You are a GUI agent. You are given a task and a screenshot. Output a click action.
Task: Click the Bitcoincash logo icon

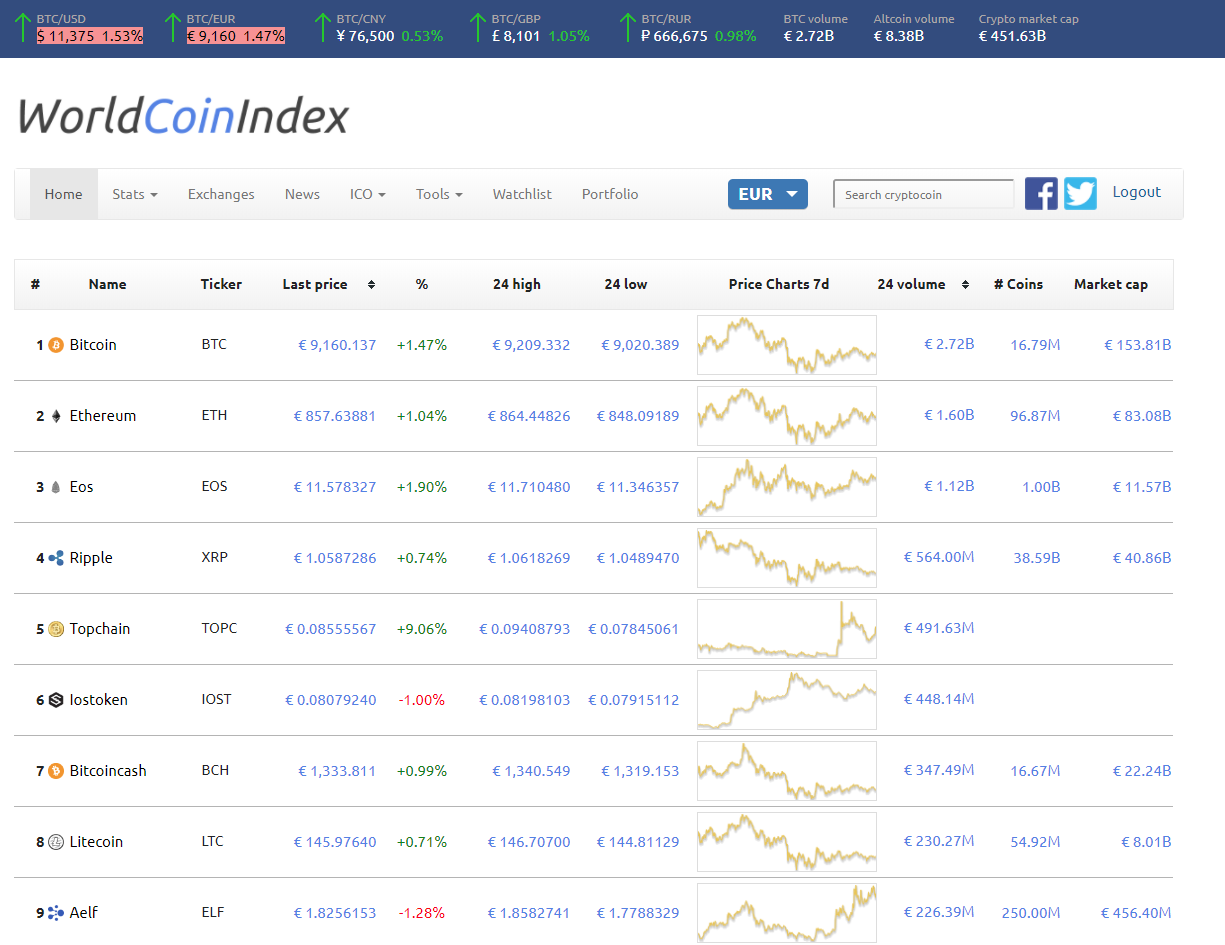coord(56,771)
